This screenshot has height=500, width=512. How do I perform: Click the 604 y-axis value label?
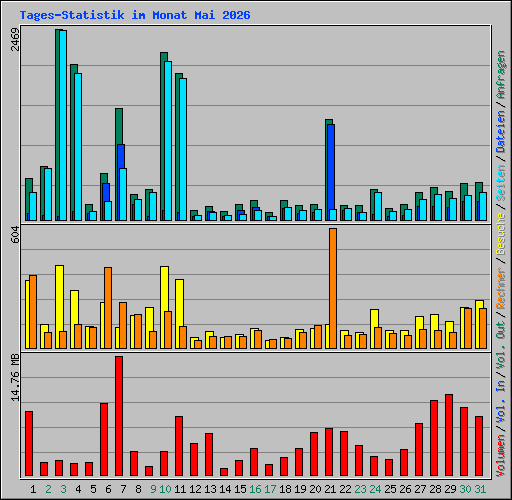(x=15, y=234)
